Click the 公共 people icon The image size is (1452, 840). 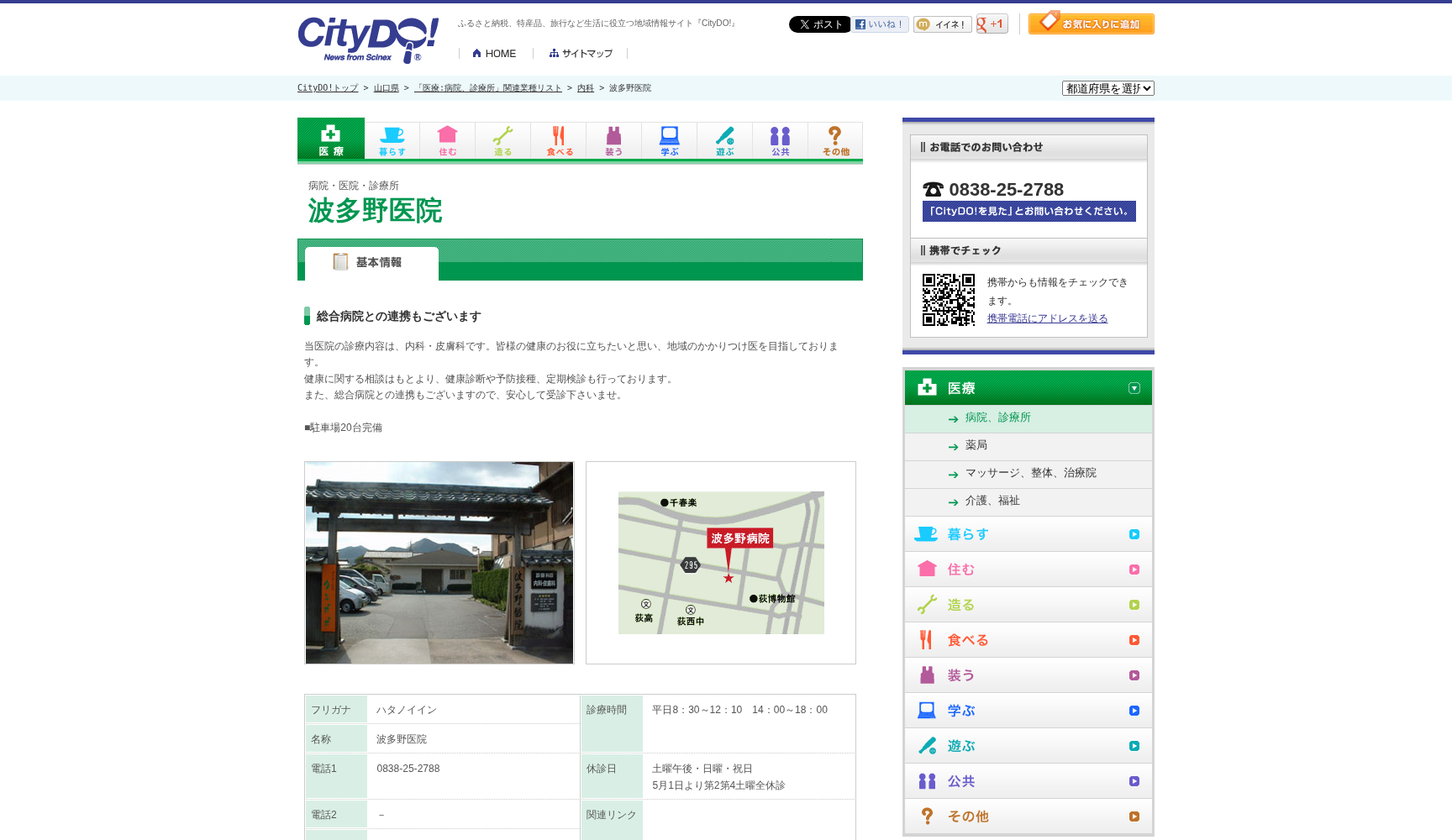point(780,140)
